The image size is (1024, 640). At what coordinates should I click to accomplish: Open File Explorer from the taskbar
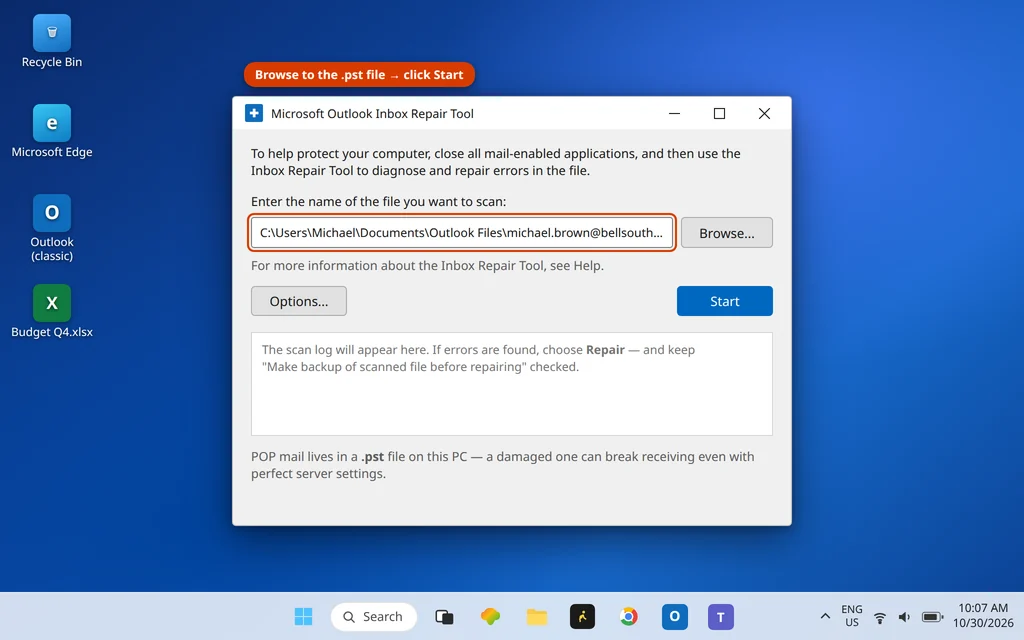coord(537,616)
